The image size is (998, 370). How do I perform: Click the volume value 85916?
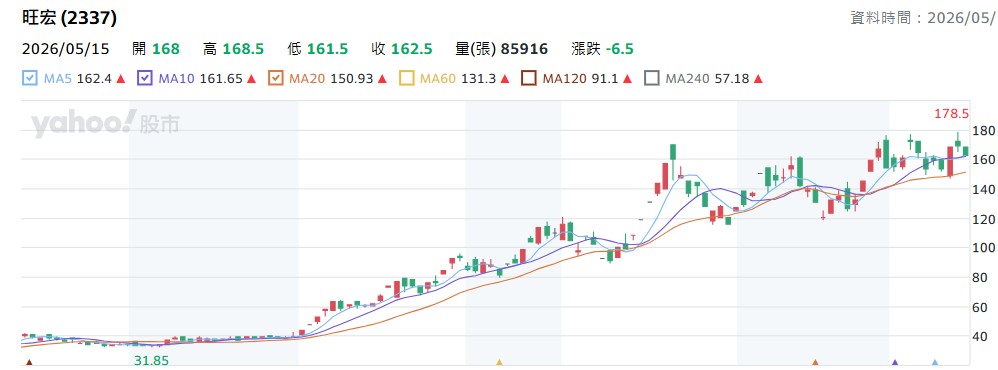click(524, 49)
